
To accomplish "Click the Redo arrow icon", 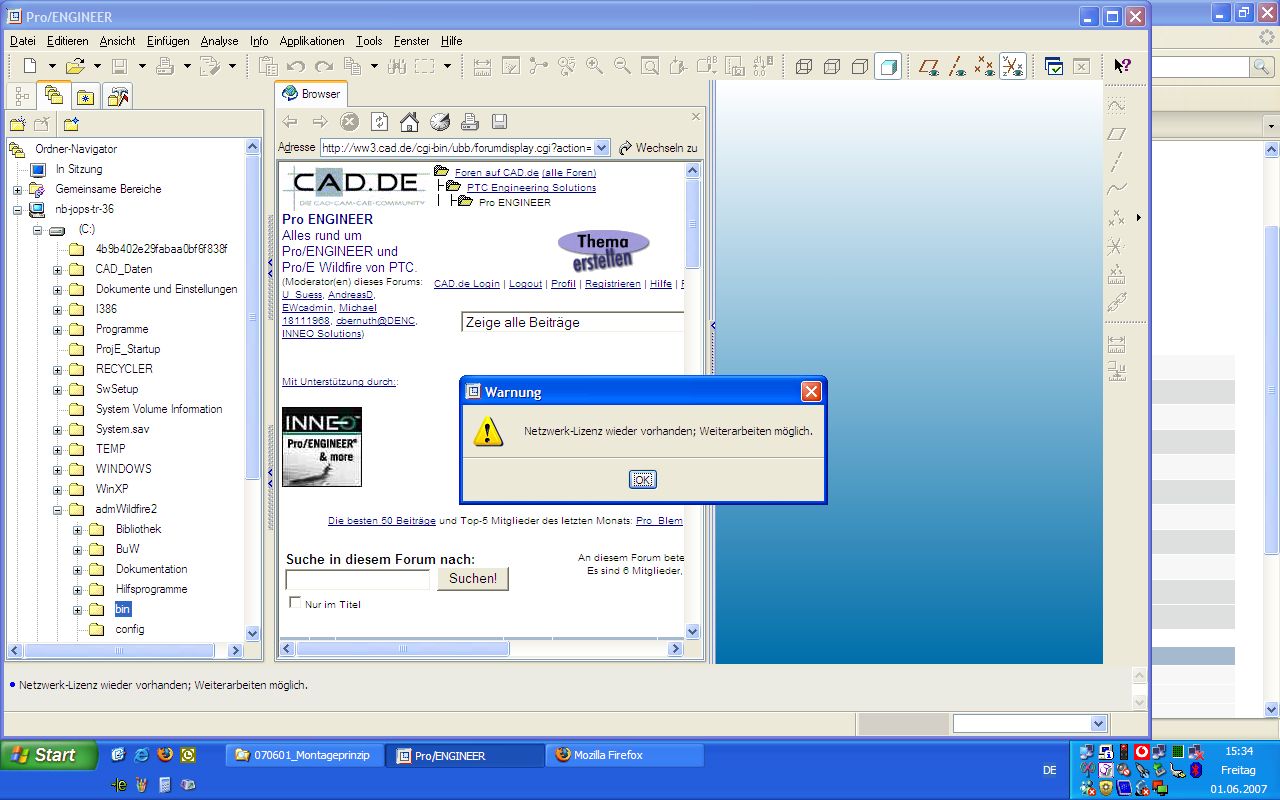I will tap(324, 66).
